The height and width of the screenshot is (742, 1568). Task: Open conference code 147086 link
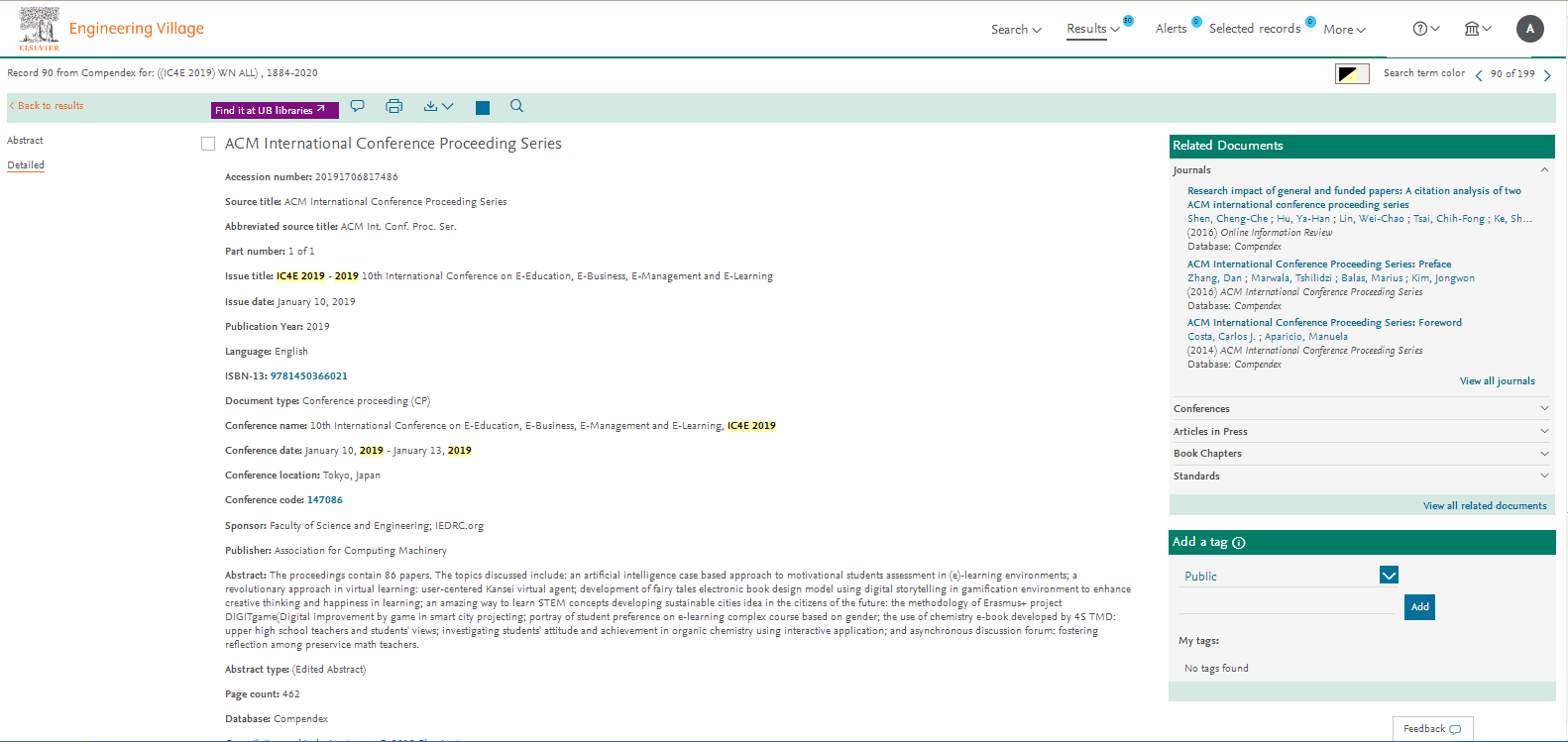pos(325,500)
